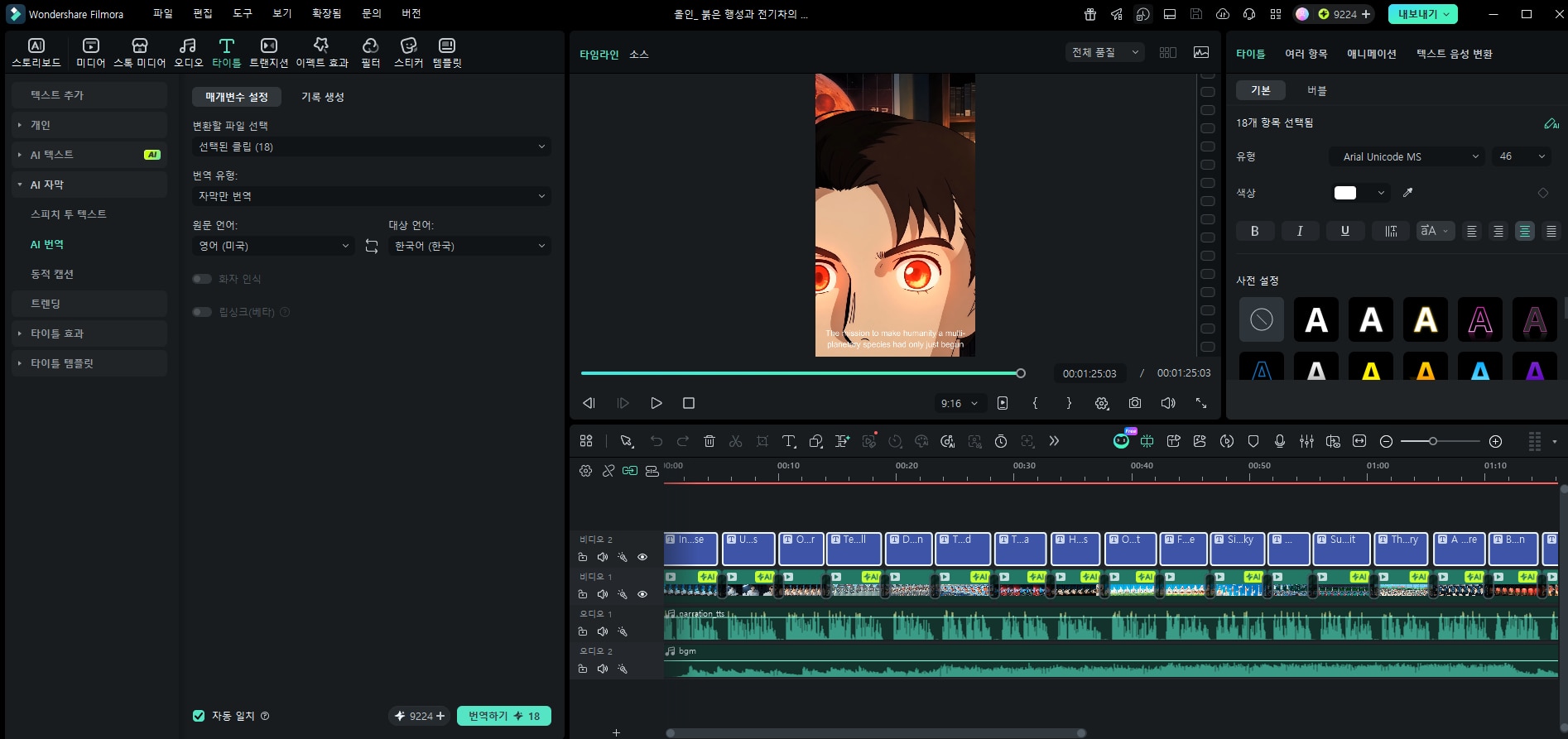Open the 필터 (Filters) tab
Image resolution: width=1568 pixels, height=739 pixels.
click(x=370, y=52)
